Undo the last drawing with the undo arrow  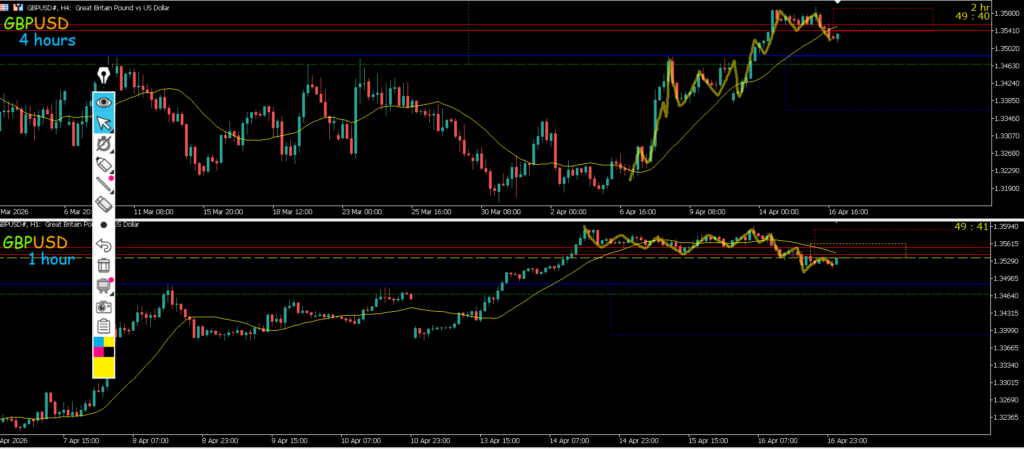[103, 245]
